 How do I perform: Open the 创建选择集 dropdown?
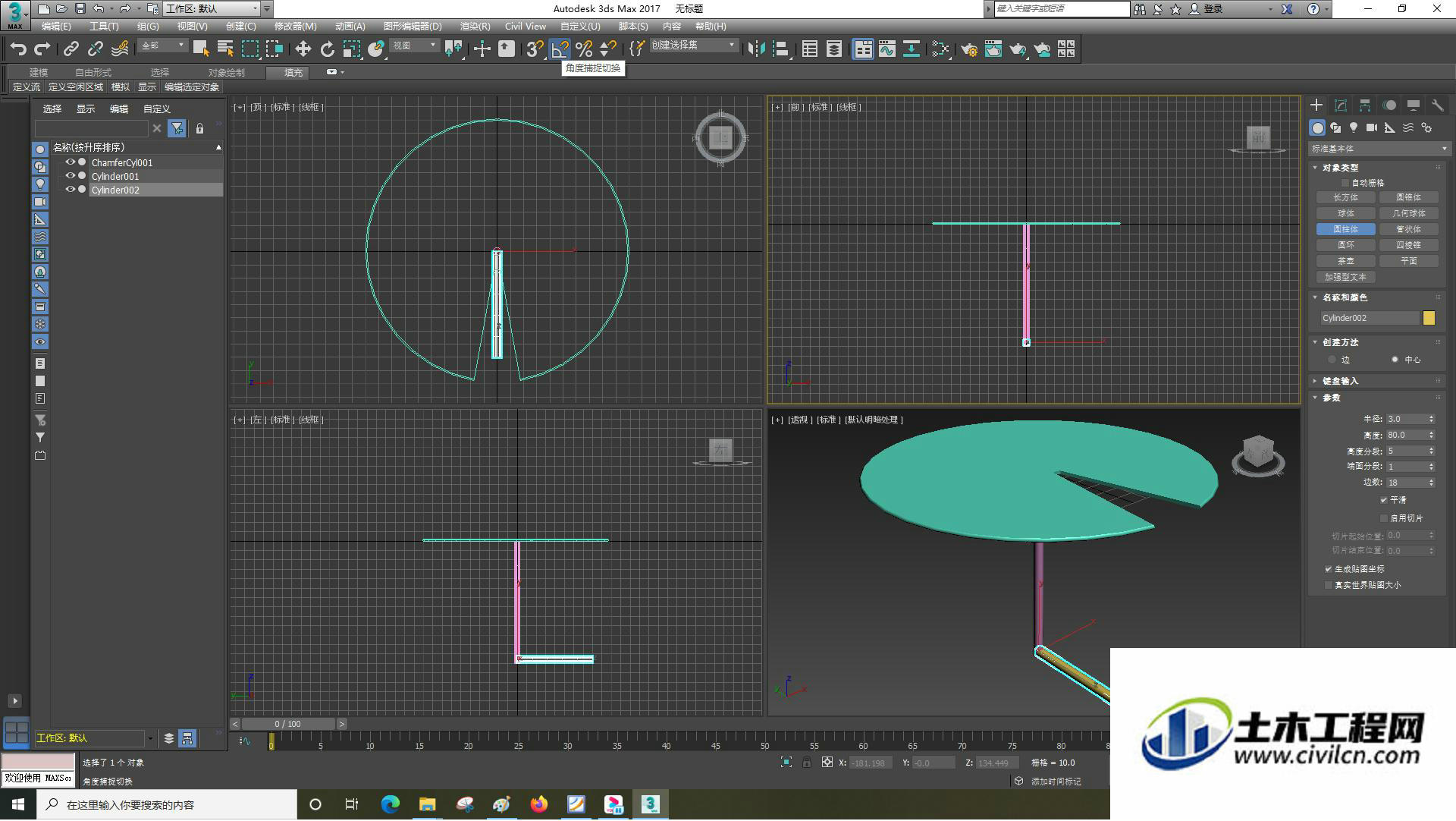click(x=693, y=46)
